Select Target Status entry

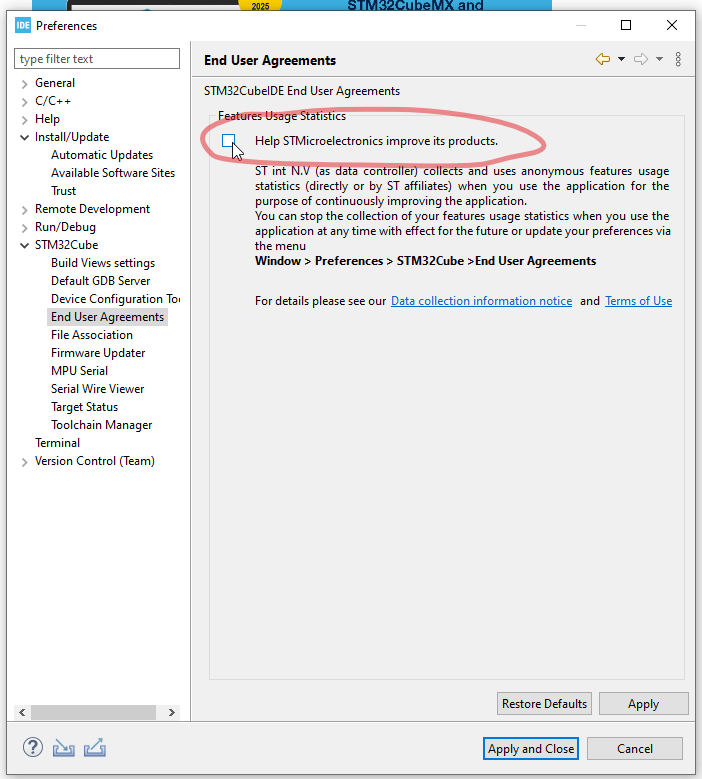tap(84, 407)
